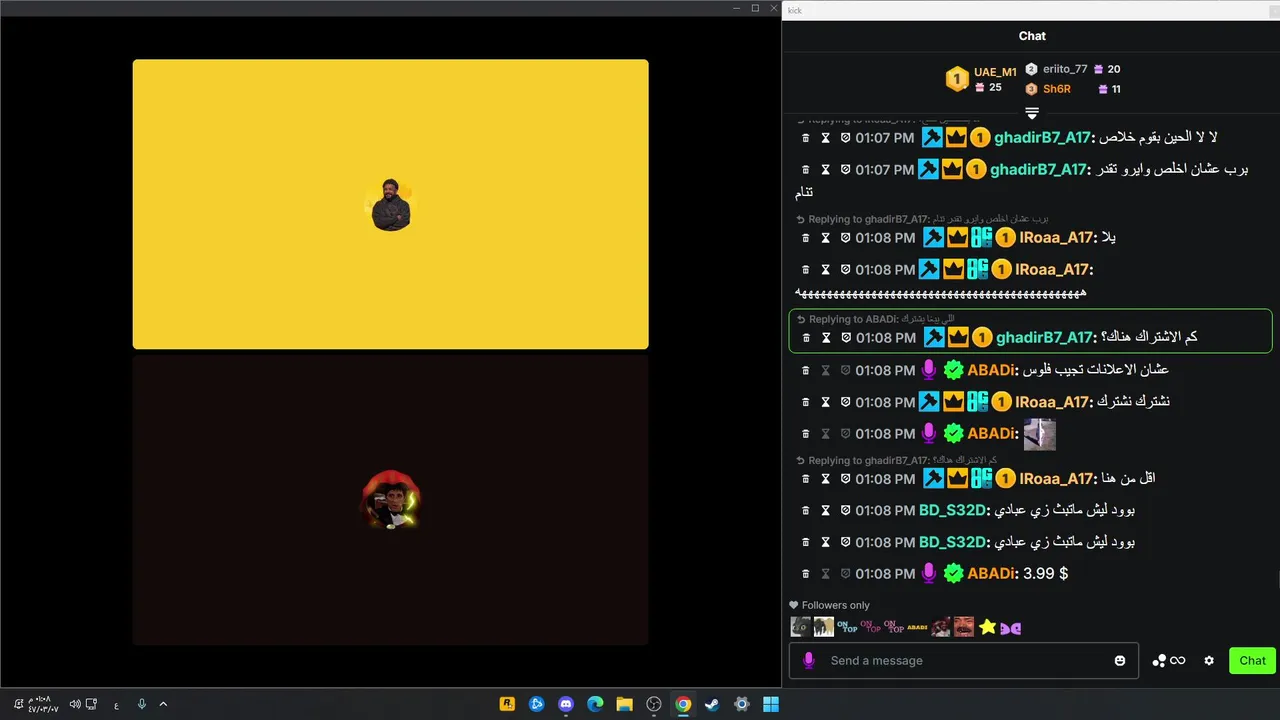Open image emote in ABADi's message

[1040, 434]
